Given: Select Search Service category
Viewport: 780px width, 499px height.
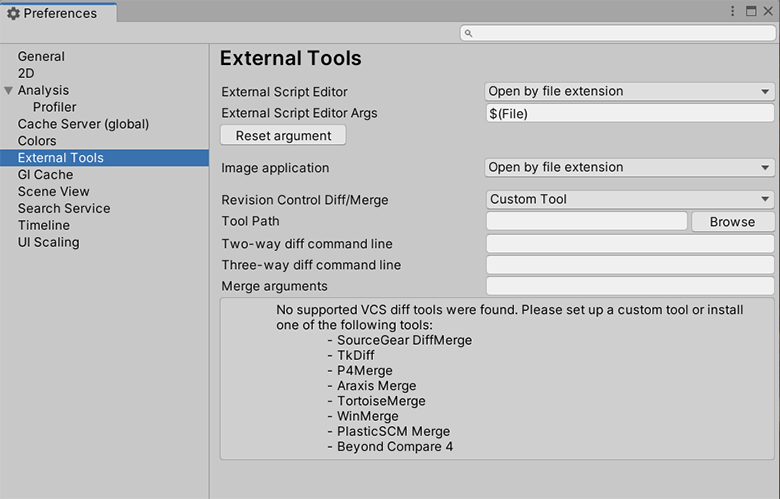Looking at the screenshot, I should coord(64,208).
